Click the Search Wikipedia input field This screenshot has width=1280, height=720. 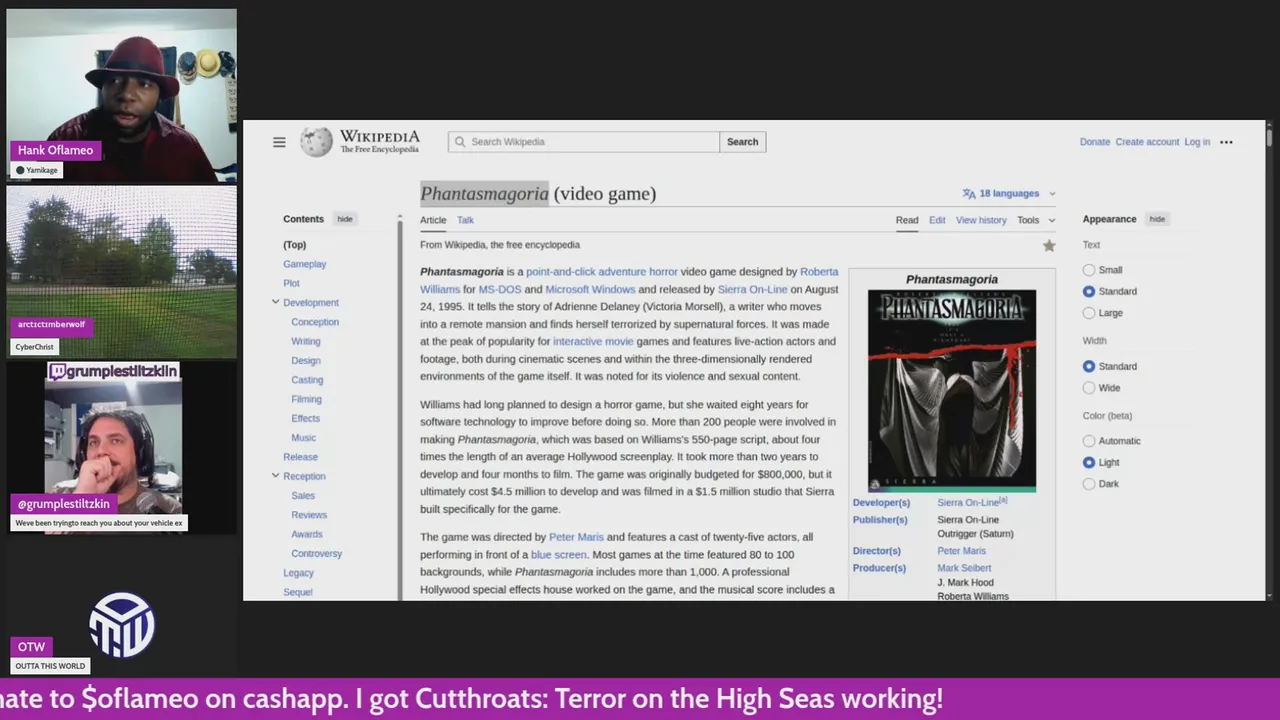(x=584, y=142)
